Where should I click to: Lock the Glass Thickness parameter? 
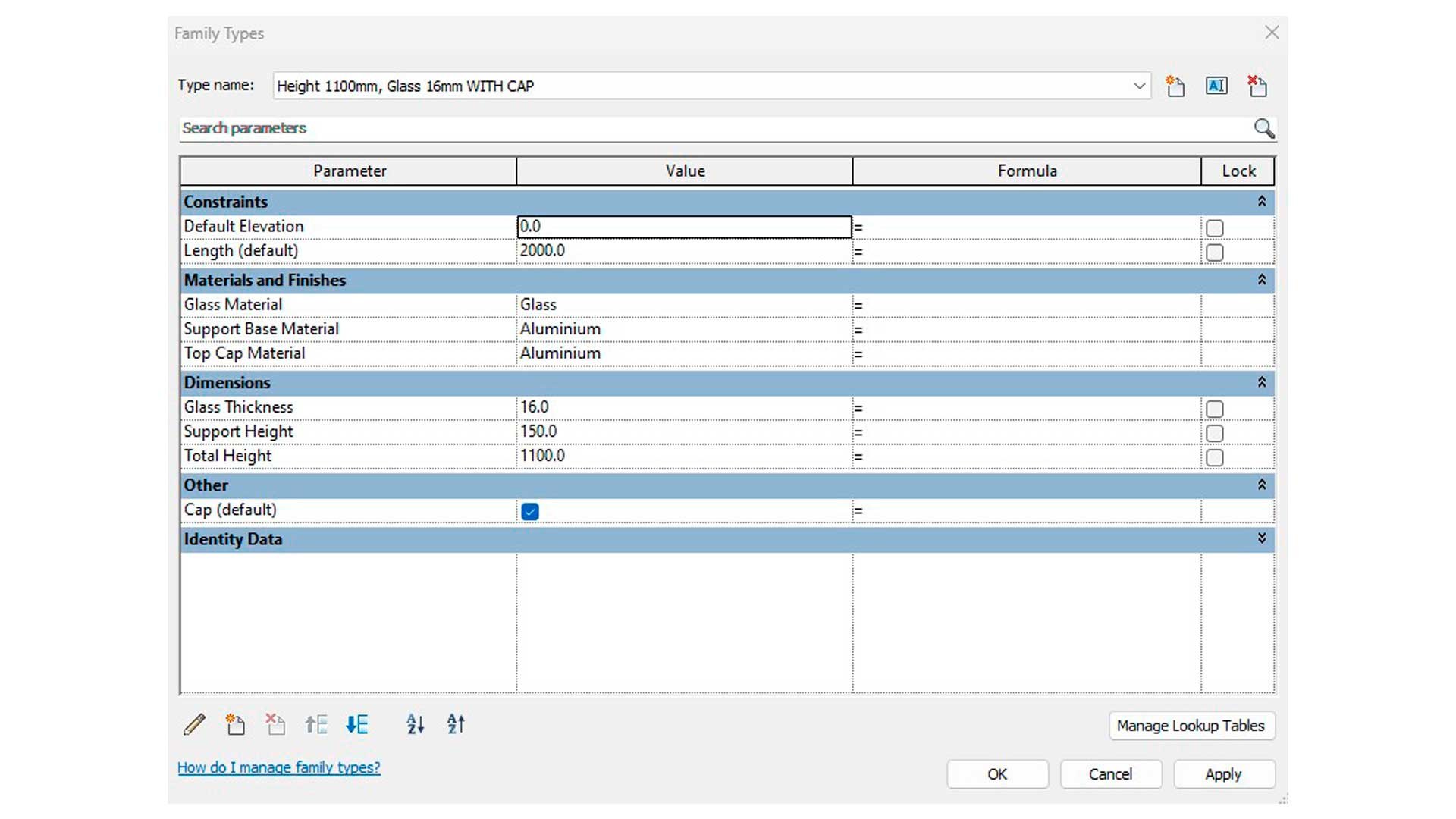1215,409
